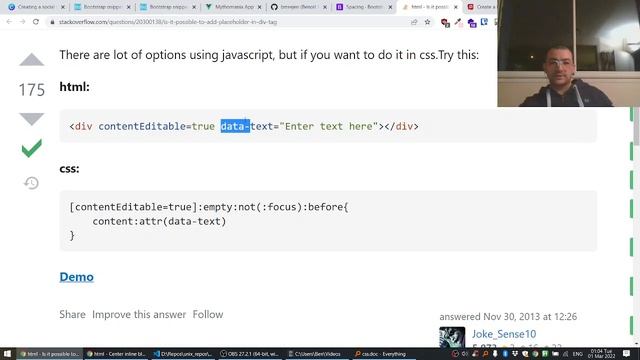Click the Follow link under the answer

(208, 314)
